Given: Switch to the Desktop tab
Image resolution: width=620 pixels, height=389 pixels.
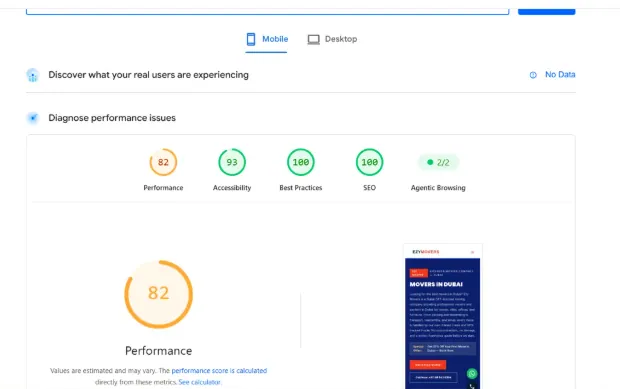Looking at the screenshot, I should (332, 39).
